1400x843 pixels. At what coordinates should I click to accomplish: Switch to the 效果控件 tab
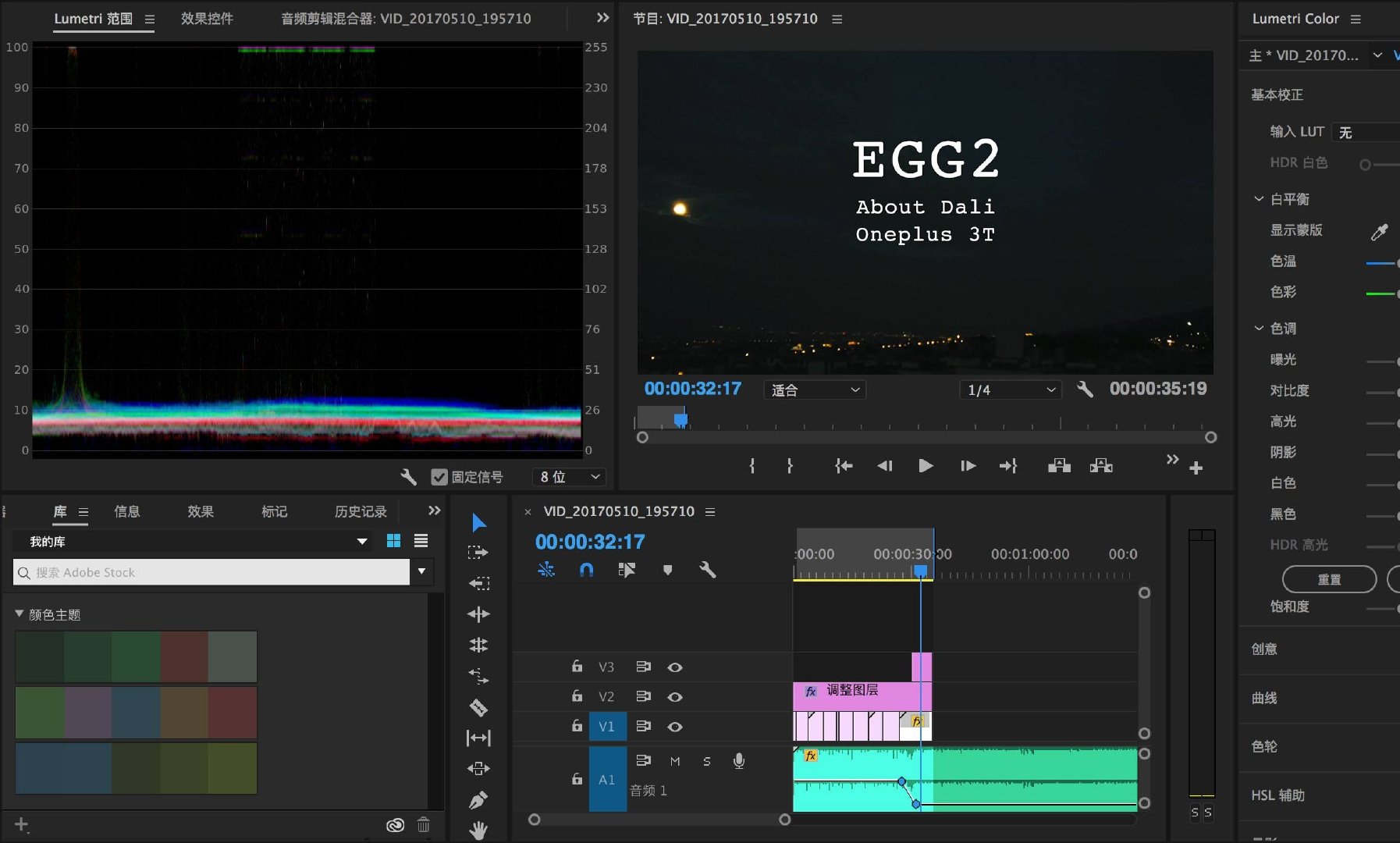coord(207,18)
